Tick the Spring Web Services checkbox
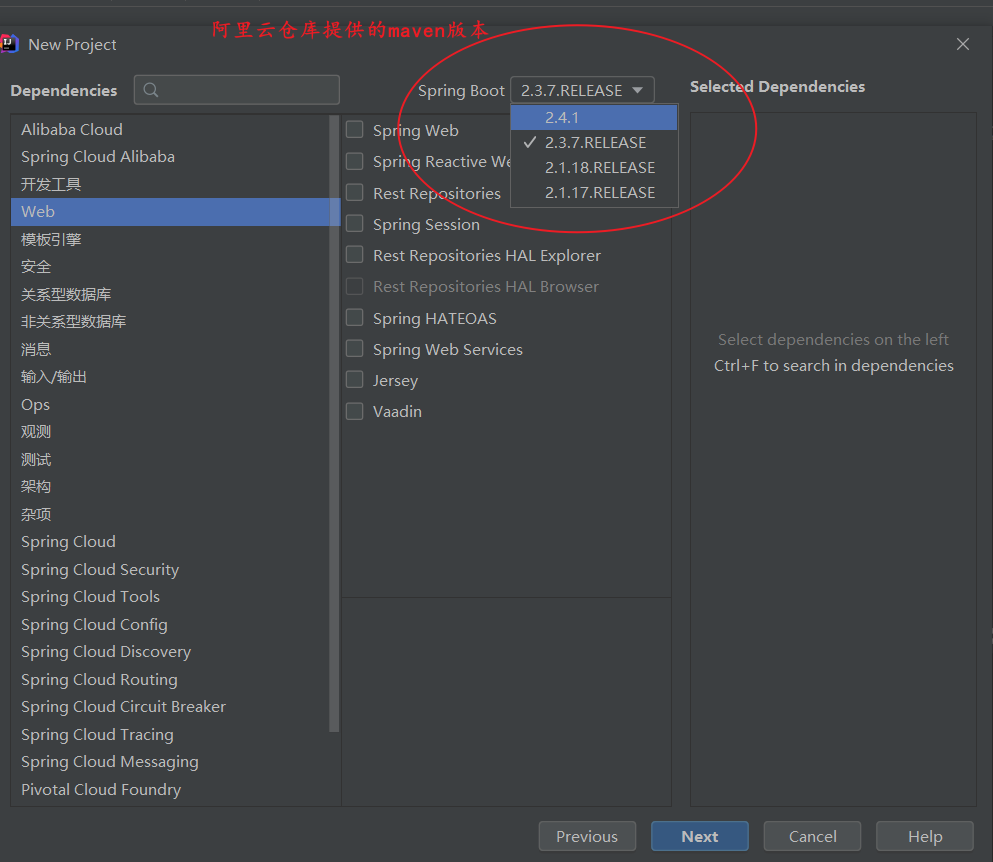The height and width of the screenshot is (862, 993). click(x=355, y=349)
